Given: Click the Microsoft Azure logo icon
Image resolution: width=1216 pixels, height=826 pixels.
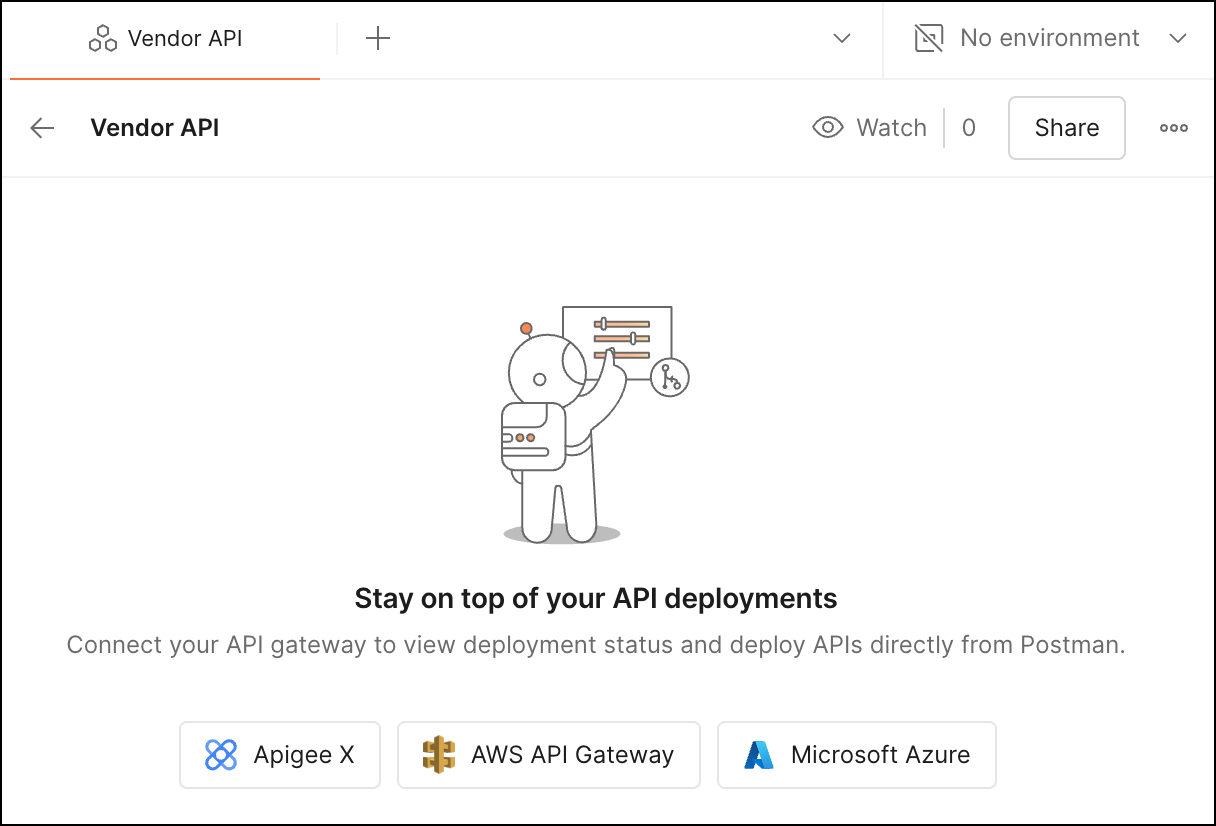Looking at the screenshot, I should 759,755.
